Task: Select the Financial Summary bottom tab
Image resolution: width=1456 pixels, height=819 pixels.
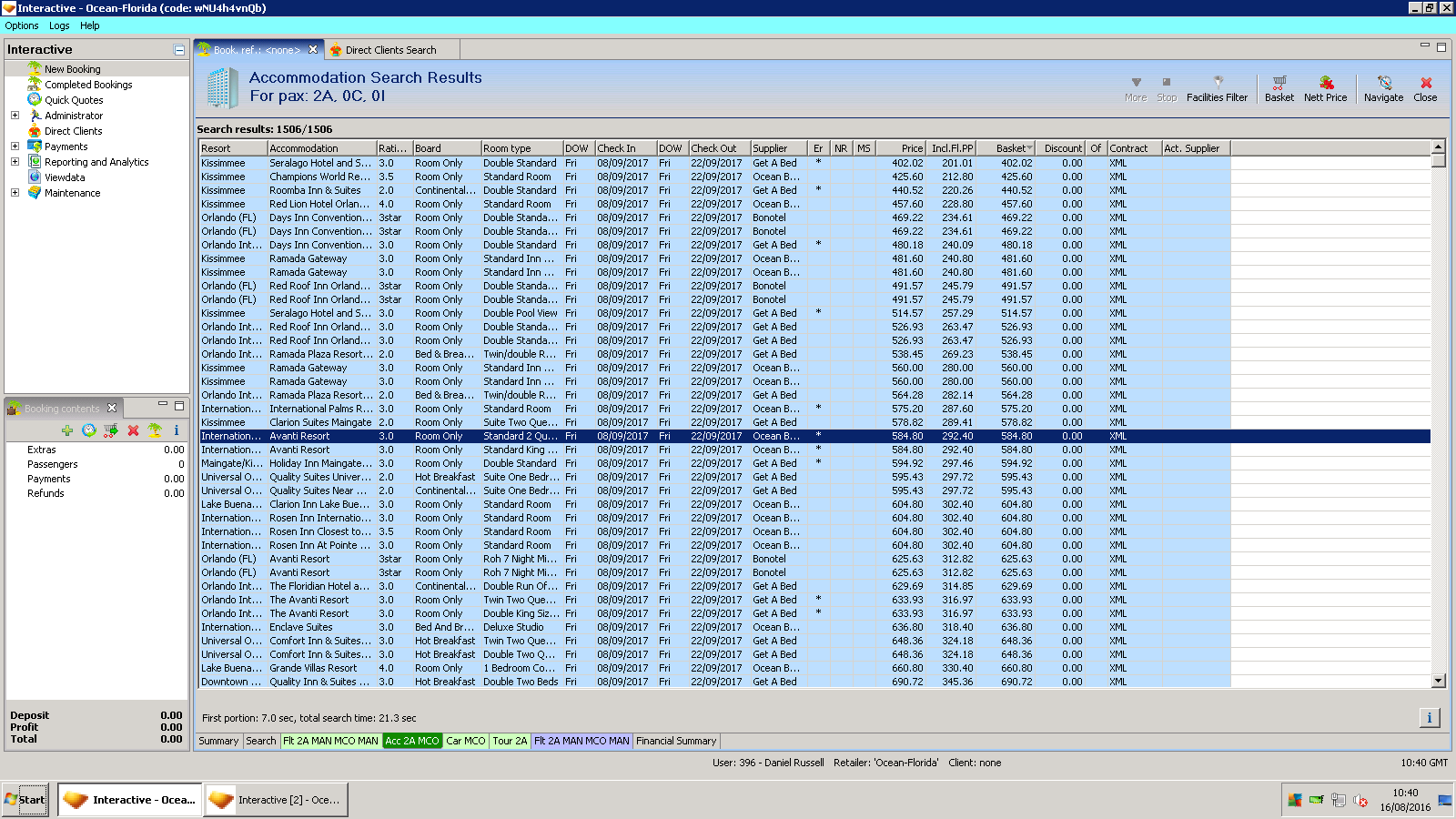Action: [x=676, y=741]
